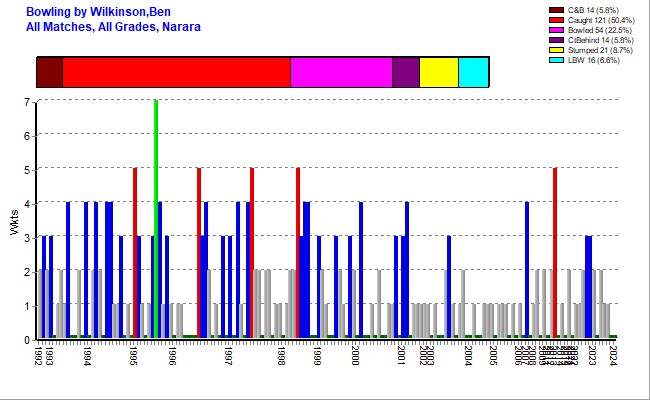Click the red Caught legend swatch
Viewport: 650px width, 400px height.
(557, 21)
